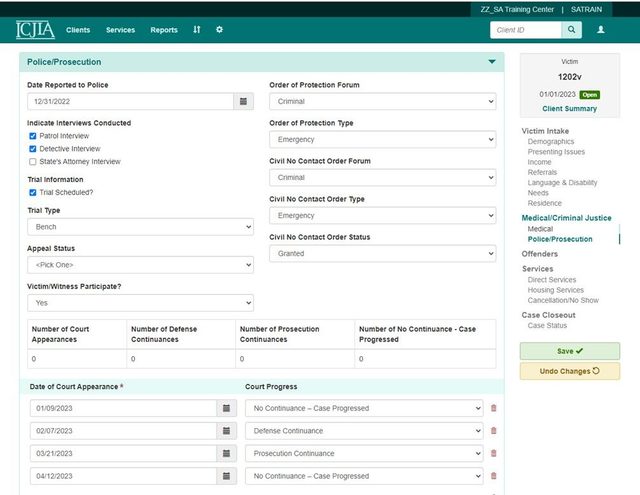Click Date Reported to Police field
Image resolution: width=640 pixels, height=495 pixels.
pyautogui.click(x=130, y=101)
